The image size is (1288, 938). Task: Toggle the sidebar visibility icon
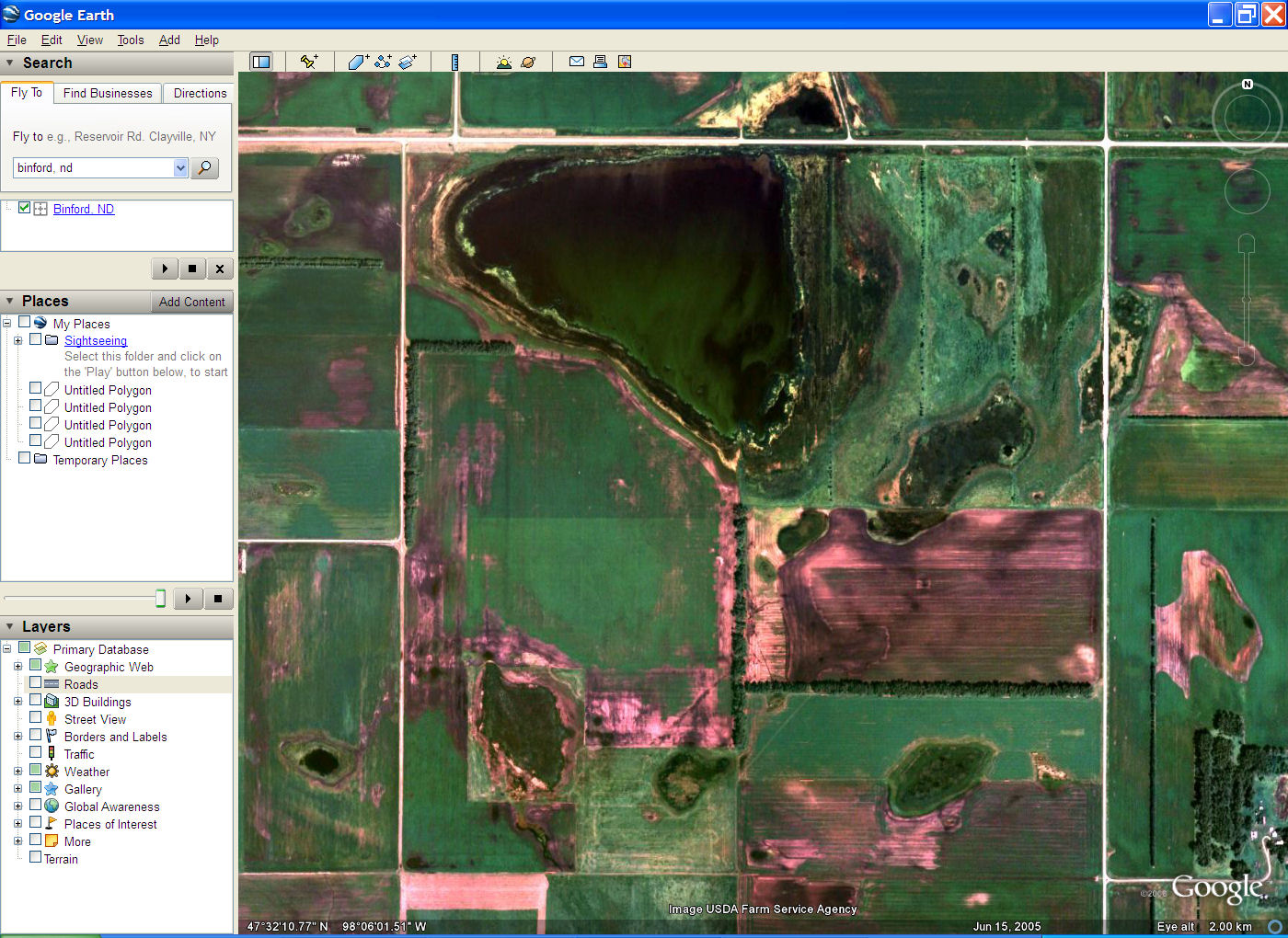pos(261,62)
